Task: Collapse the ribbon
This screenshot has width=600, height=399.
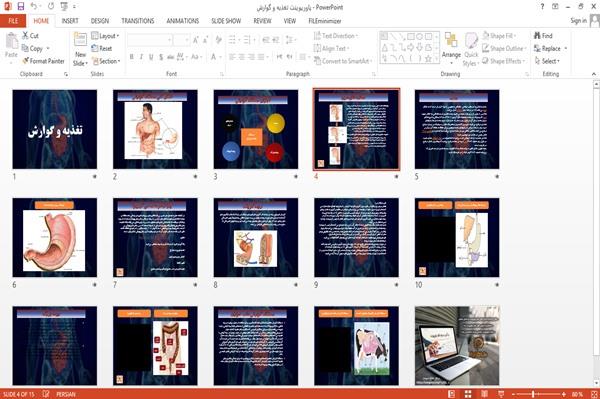Action: click(594, 74)
